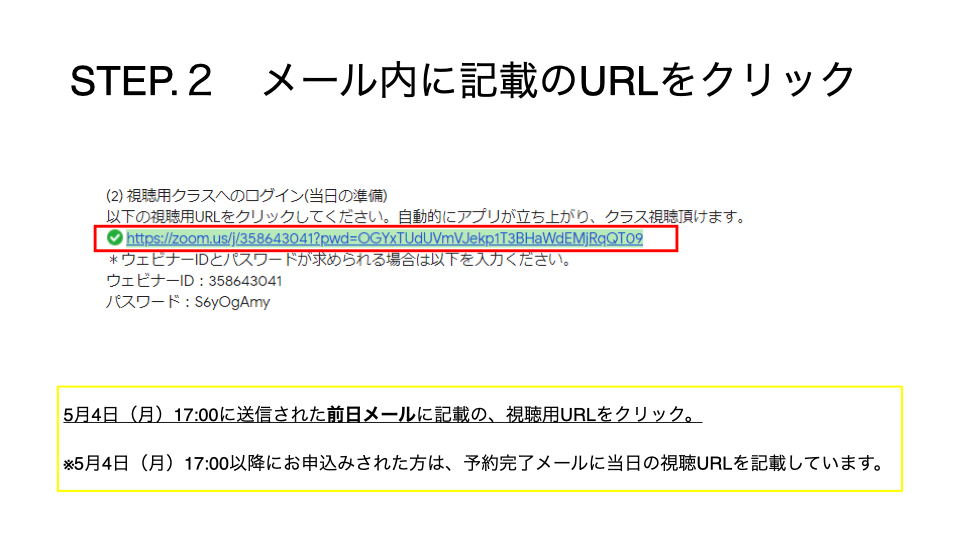
Task: Click 視聴用URLをクリック。 in the underlined sentence
Action: click(604, 414)
